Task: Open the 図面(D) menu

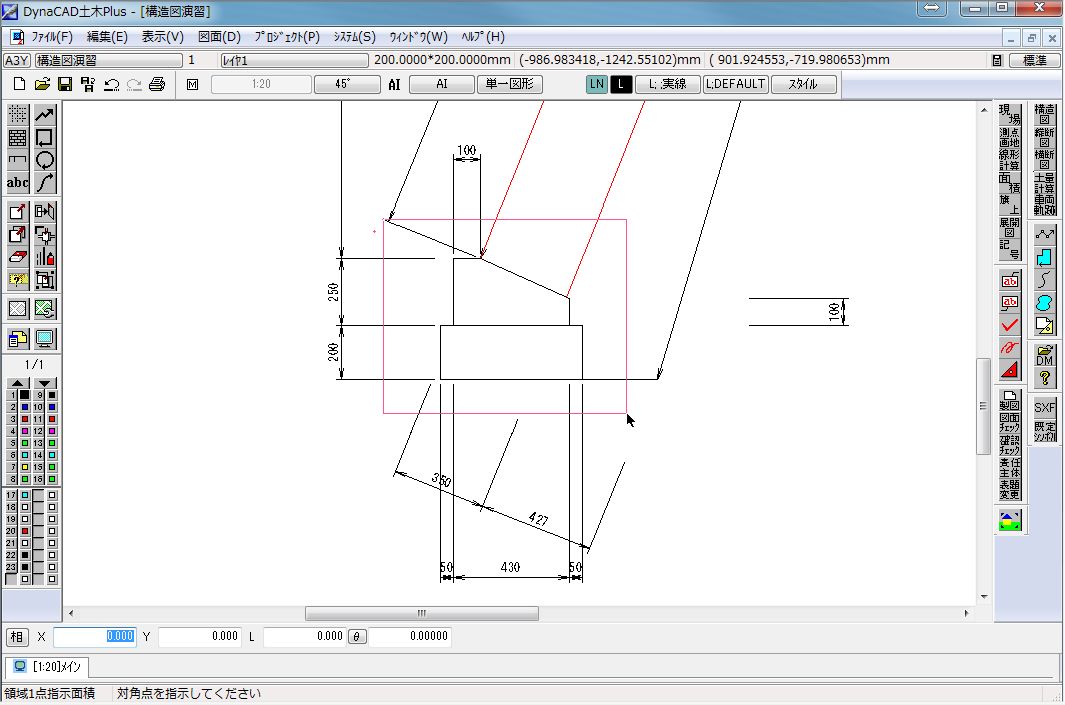Action: pos(219,37)
